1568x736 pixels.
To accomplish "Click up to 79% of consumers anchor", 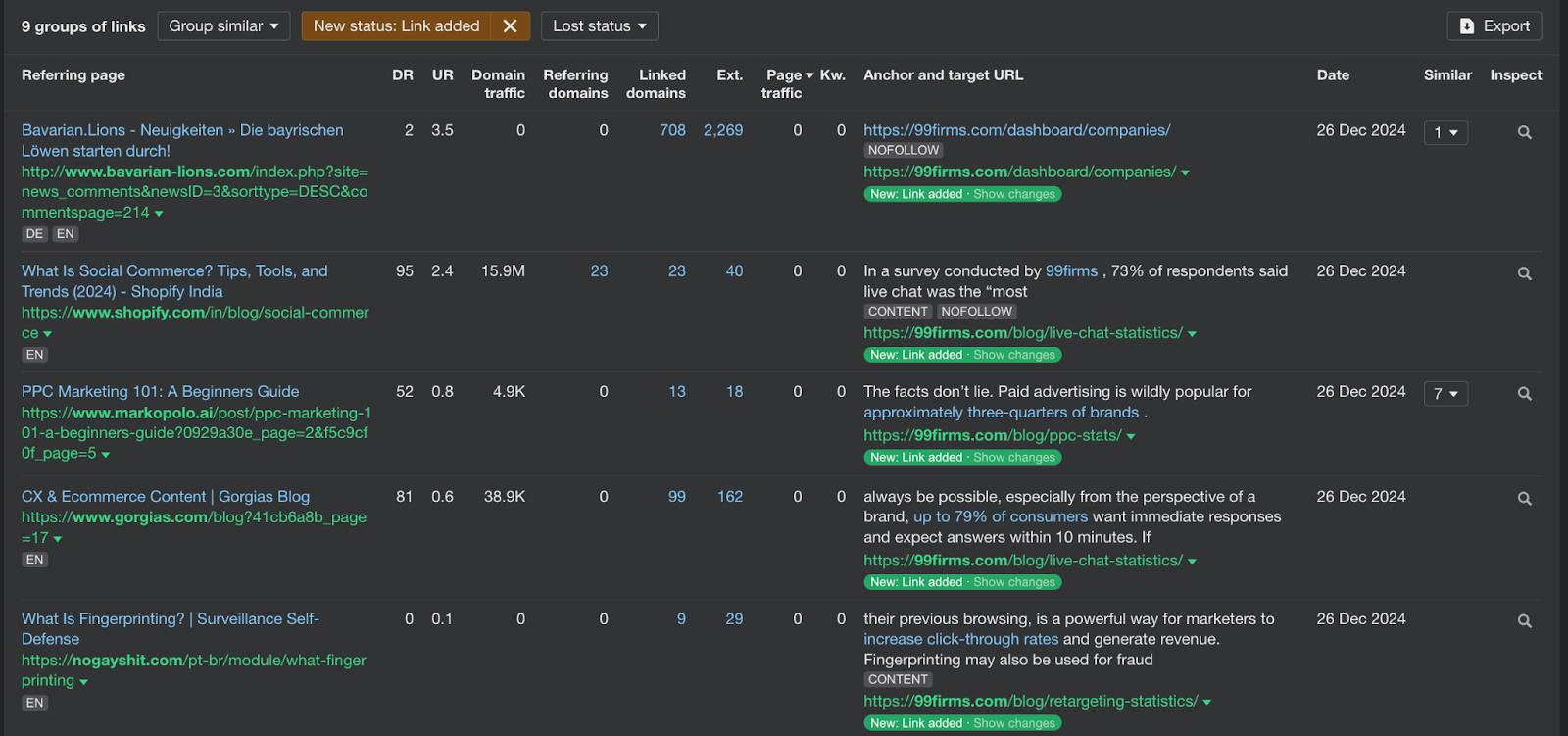I will (x=1001, y=516).
